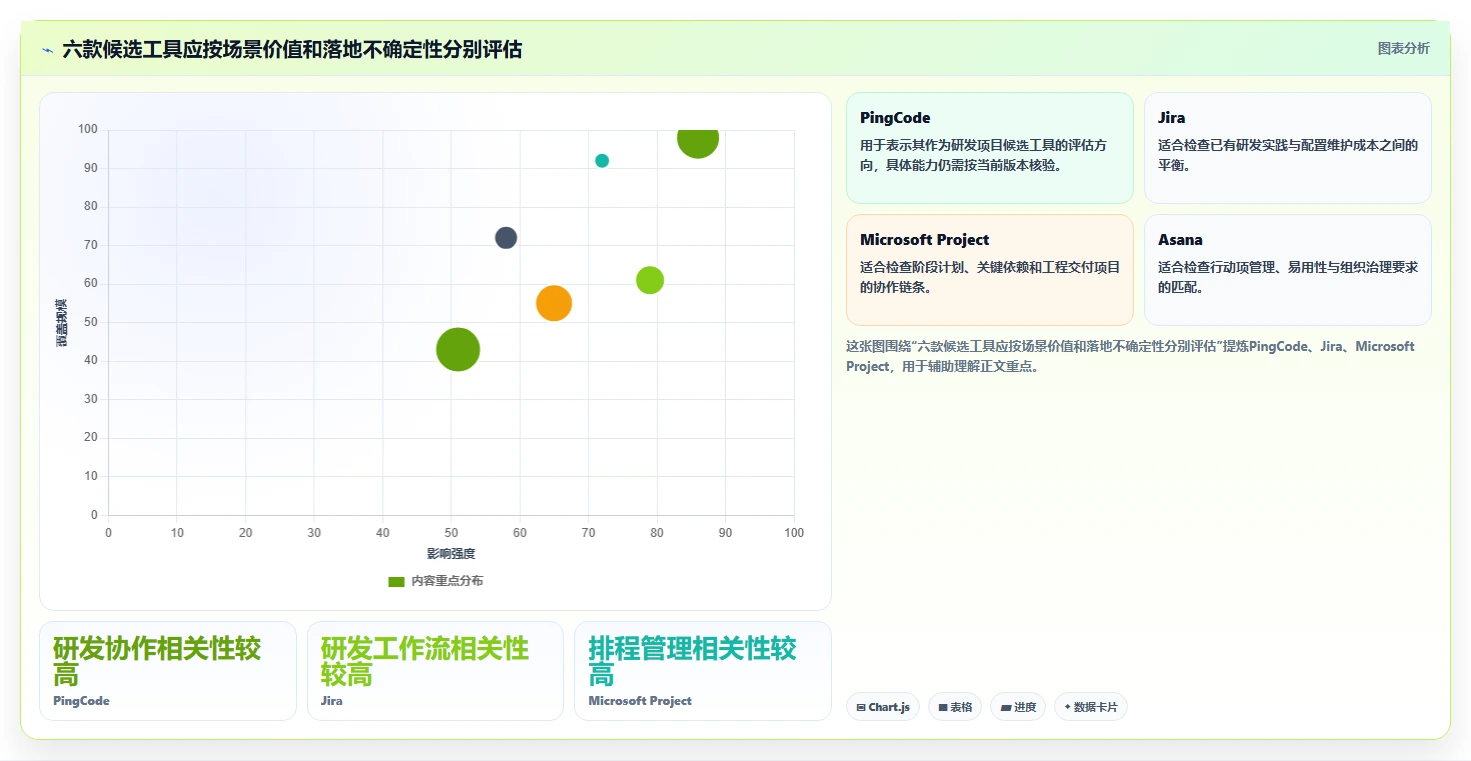Click the 研发工作流相关性较高 Jira stat card
Image resolution: width=1471 pixels, height=761 pixels.
coord(435,671)
